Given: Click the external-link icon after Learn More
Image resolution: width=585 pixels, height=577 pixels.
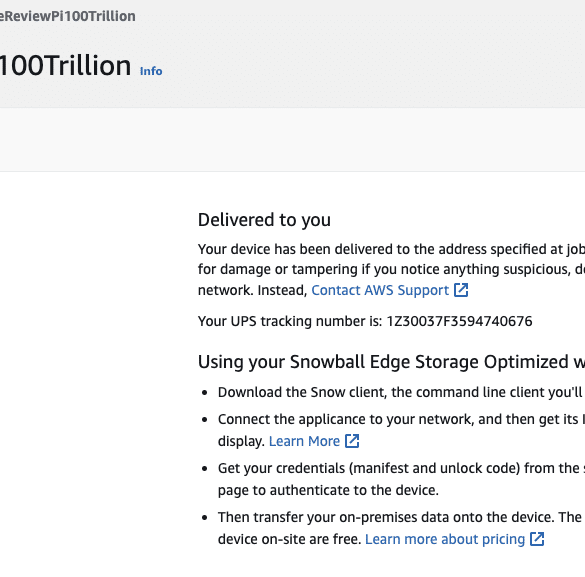Looking at the screenshot, I should coord(352,441).
